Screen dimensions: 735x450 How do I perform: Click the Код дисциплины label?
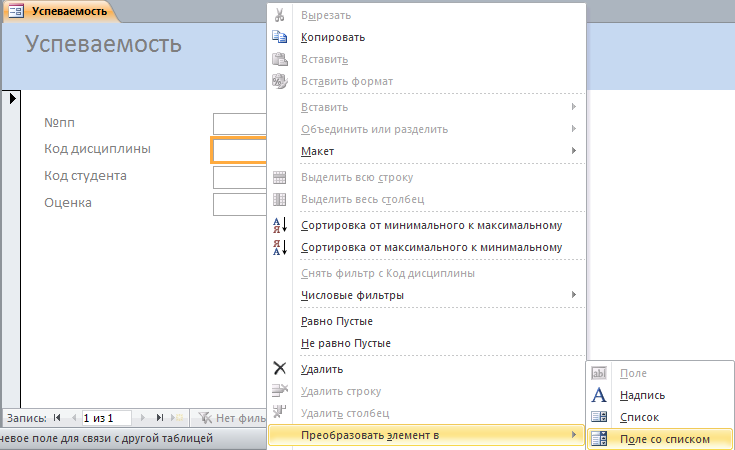tap(98, 149)
